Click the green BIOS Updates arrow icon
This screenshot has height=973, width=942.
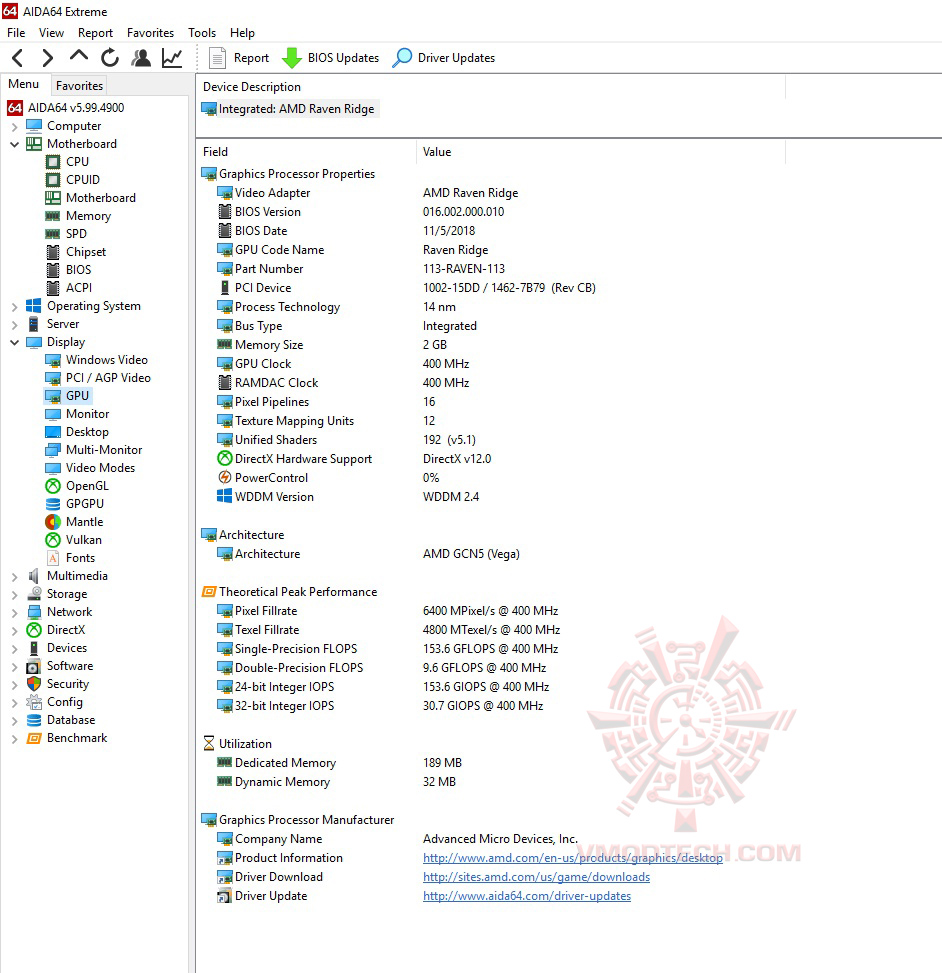click(x=292, y=58)
